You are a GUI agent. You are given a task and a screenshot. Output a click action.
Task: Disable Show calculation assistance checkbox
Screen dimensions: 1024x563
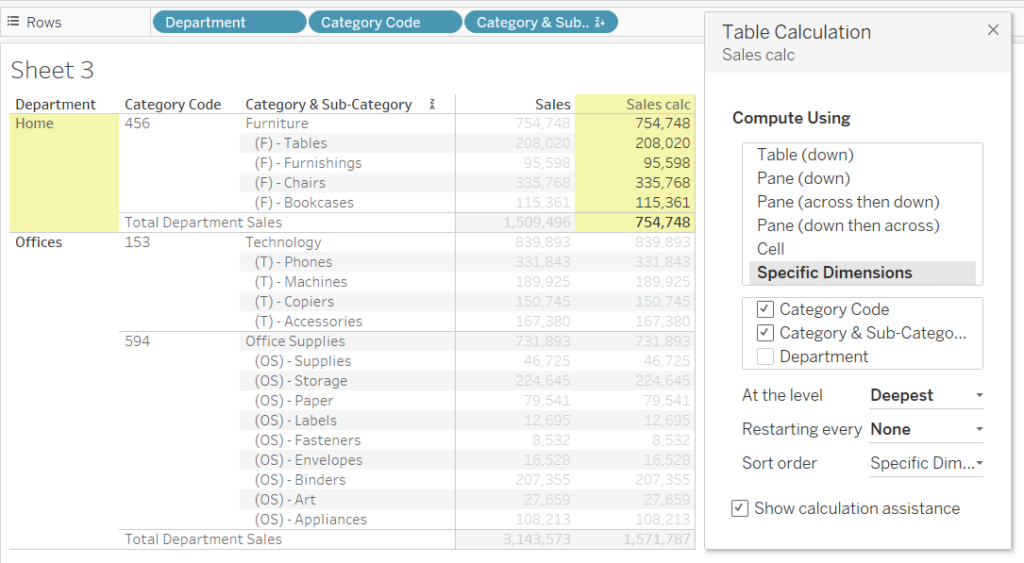click(740, 508)
